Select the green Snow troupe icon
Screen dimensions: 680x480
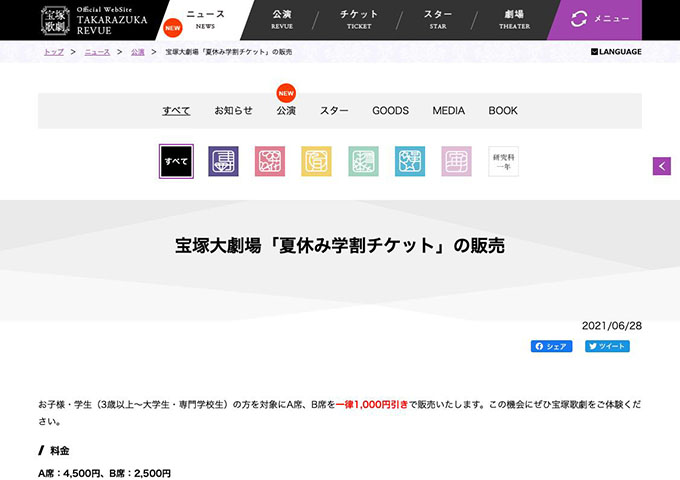(x=363, y=161)
